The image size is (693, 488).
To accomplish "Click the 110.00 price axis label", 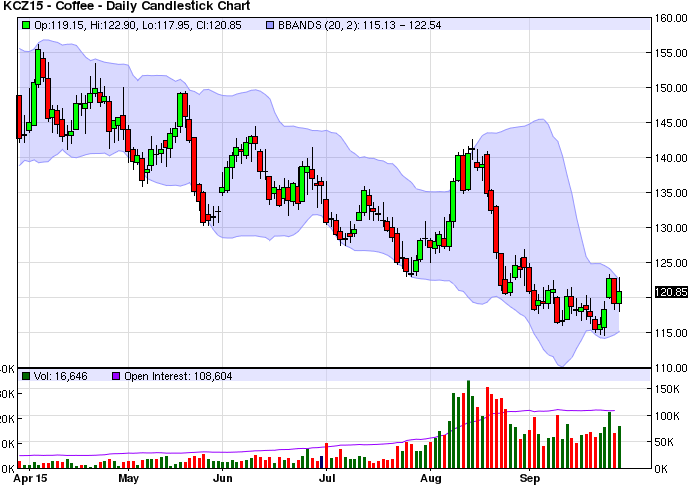I will point(669,368).
